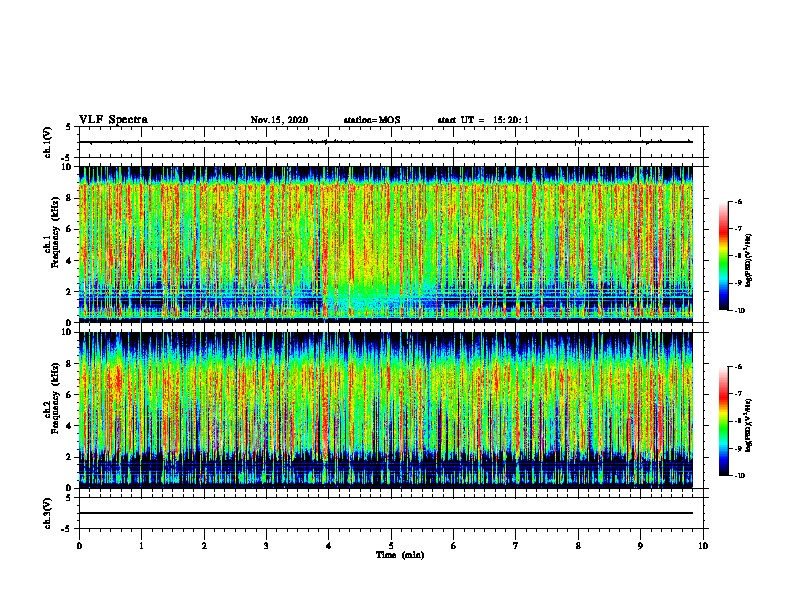Viewport: 792px width, 612px height.
Task: Click the "Time (min)" axis title
Action: click(x=400, y=555)
